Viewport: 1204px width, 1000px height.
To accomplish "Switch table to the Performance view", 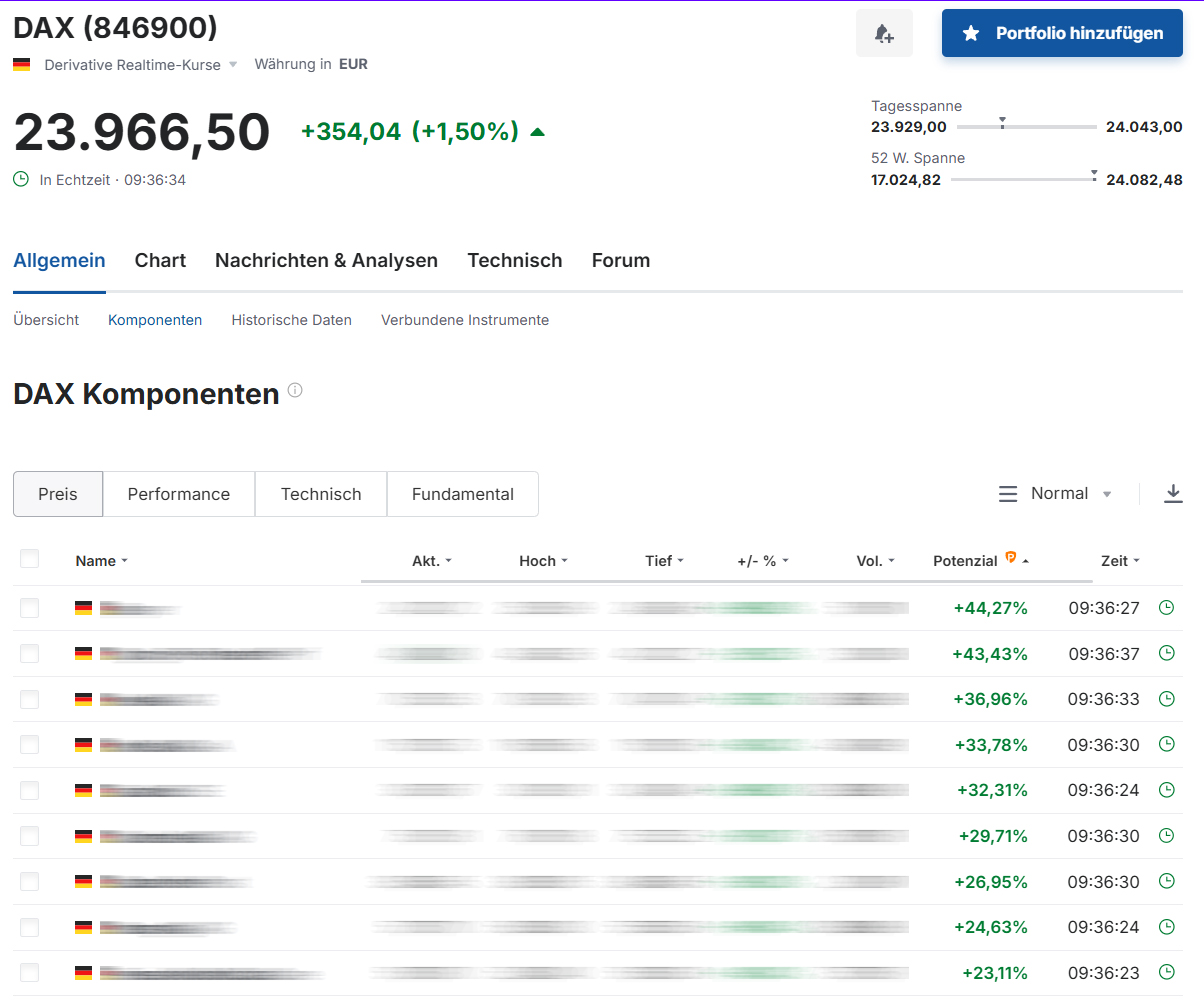I will (179, 494).
